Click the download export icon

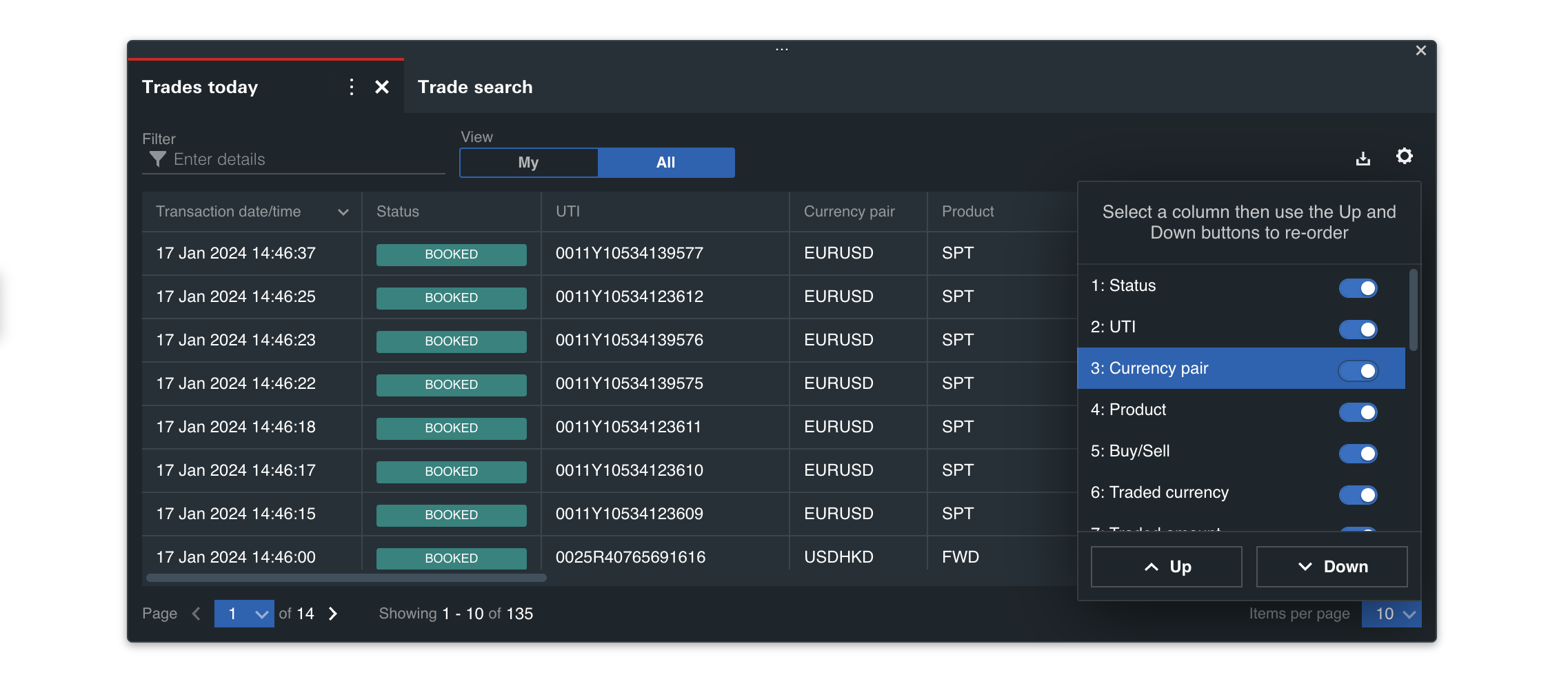1363,159
